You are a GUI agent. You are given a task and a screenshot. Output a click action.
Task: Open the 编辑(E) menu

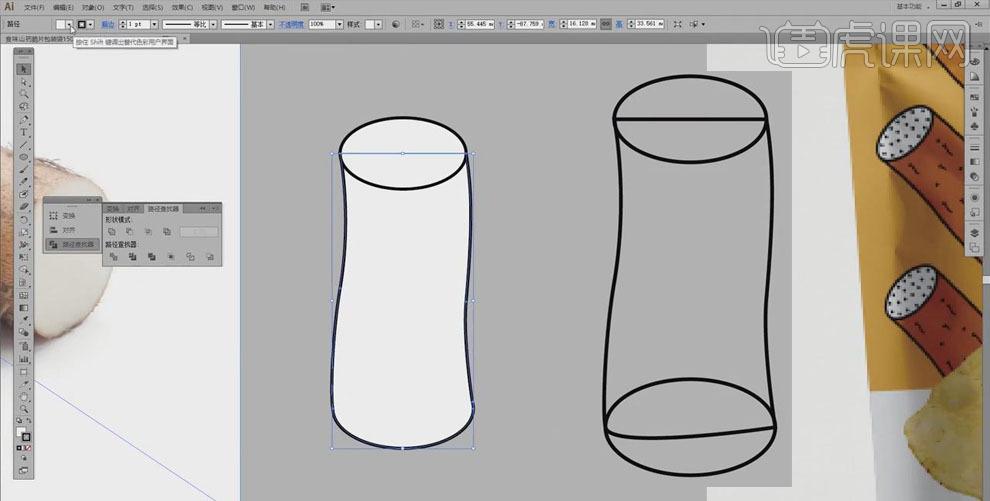(x=63, y=8)
